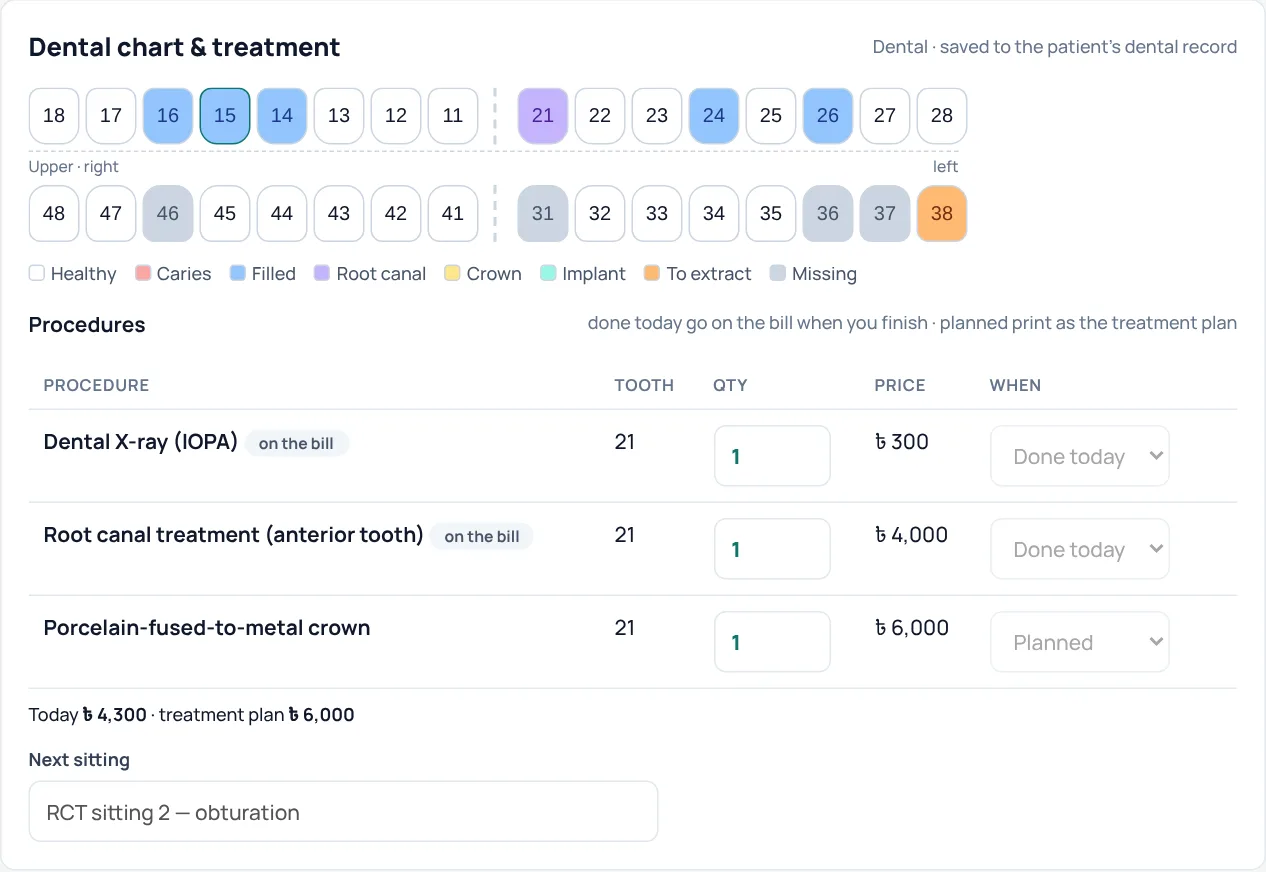Click Root canal treatment (anterior tooth) name
The width and height of the screenshot is (1266, 872).
tap(234, 535)
